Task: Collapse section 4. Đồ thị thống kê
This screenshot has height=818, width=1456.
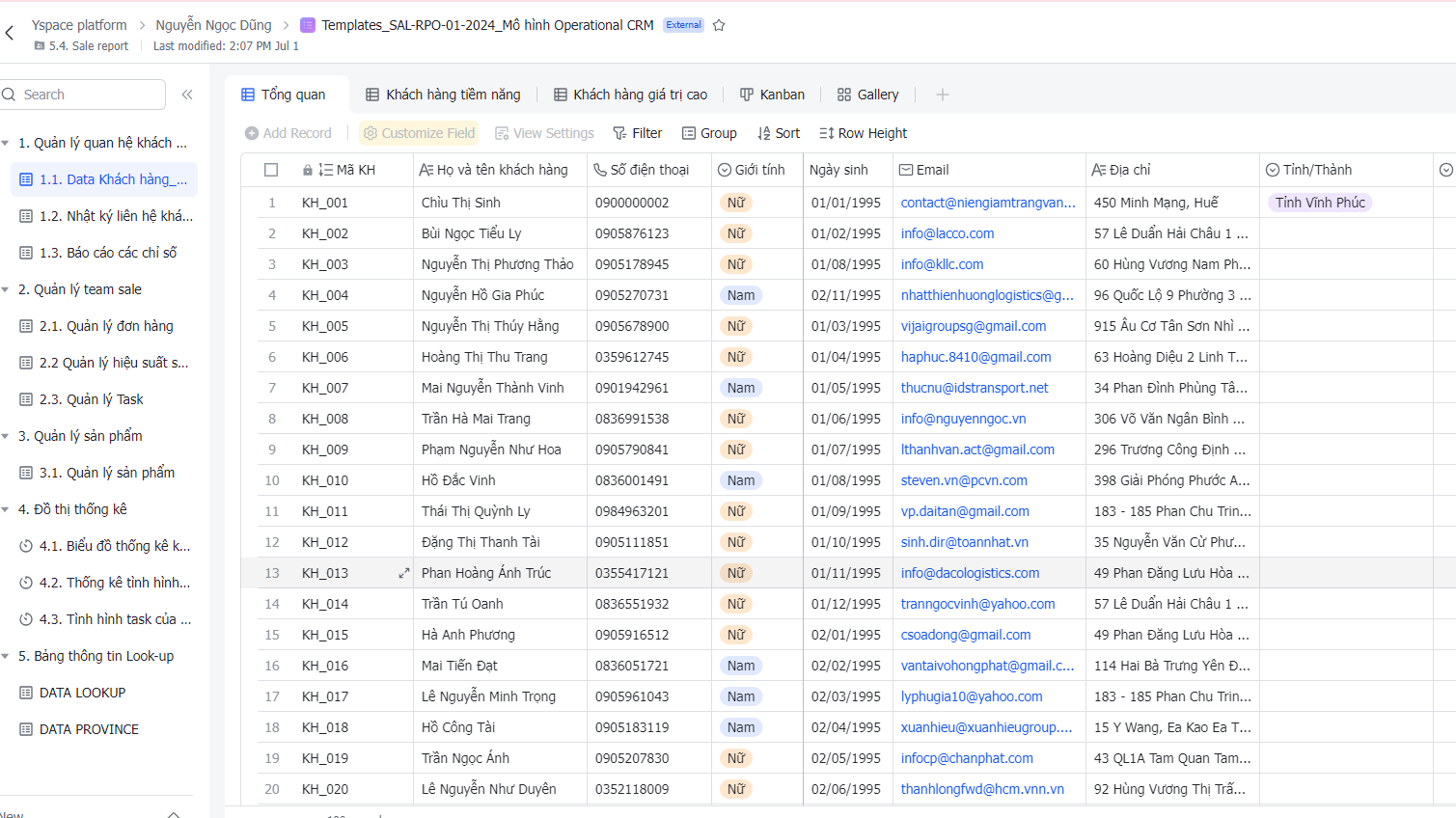Action: (x=6, y=509)
